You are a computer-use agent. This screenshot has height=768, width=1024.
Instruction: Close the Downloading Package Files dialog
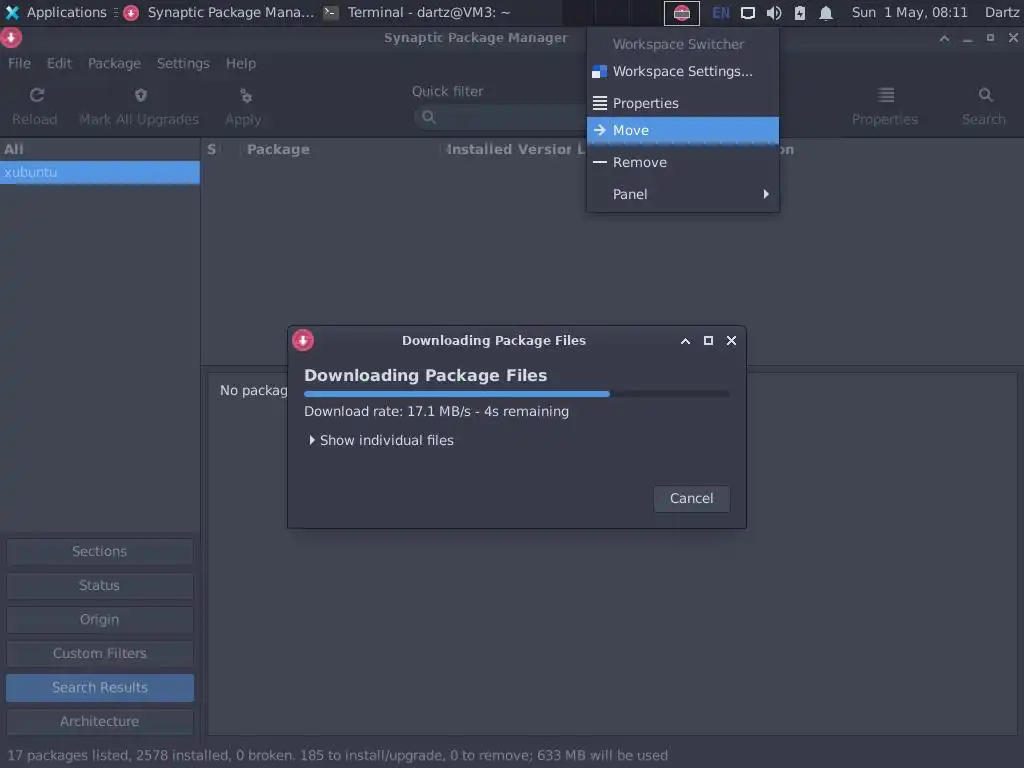tap(731, 340)
